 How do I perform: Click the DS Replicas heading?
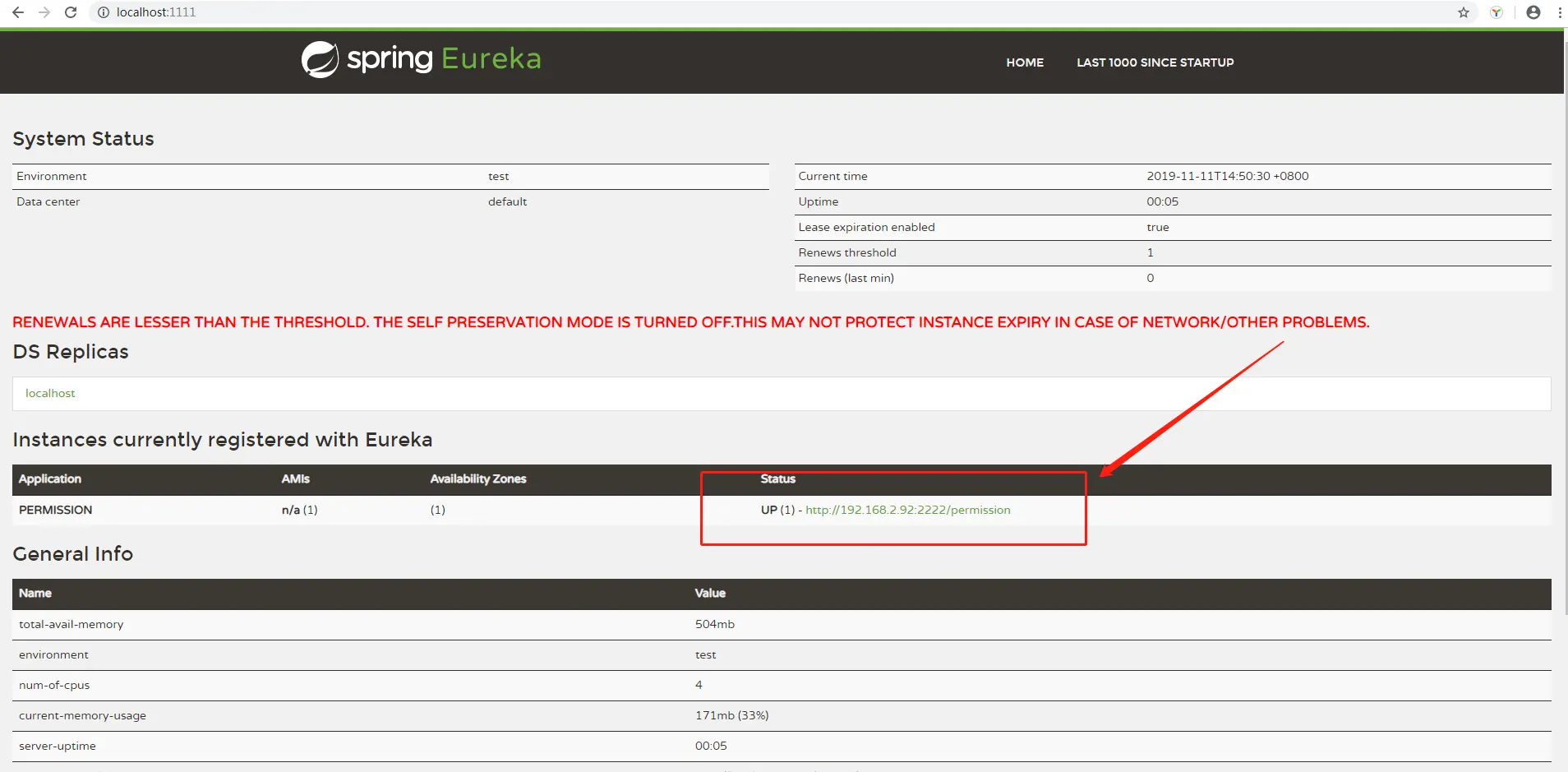(x=71, y=352)
